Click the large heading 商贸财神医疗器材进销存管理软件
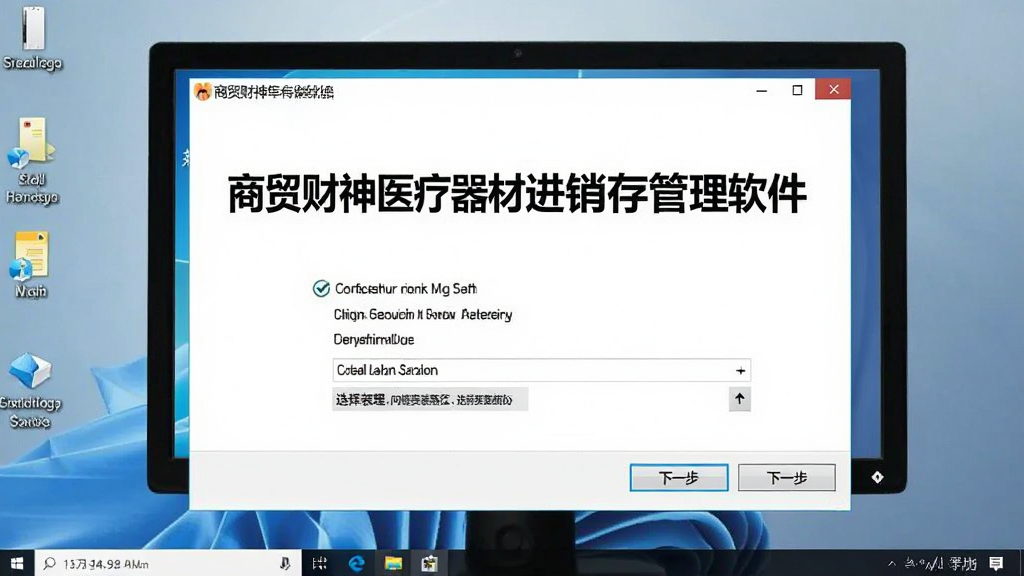The height and width of the screenshot is (576, 1024). click(517, 194)
